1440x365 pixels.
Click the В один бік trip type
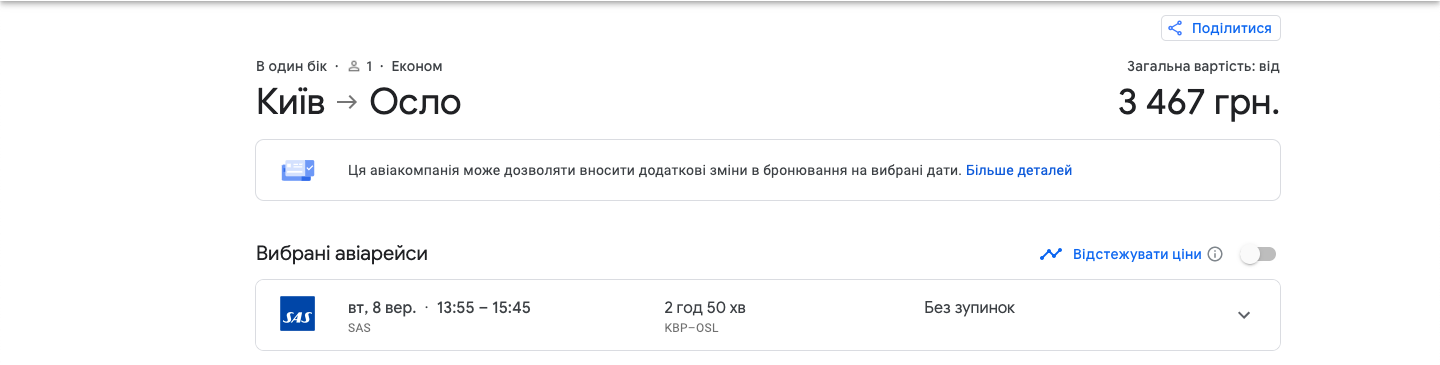coord(291,66)
